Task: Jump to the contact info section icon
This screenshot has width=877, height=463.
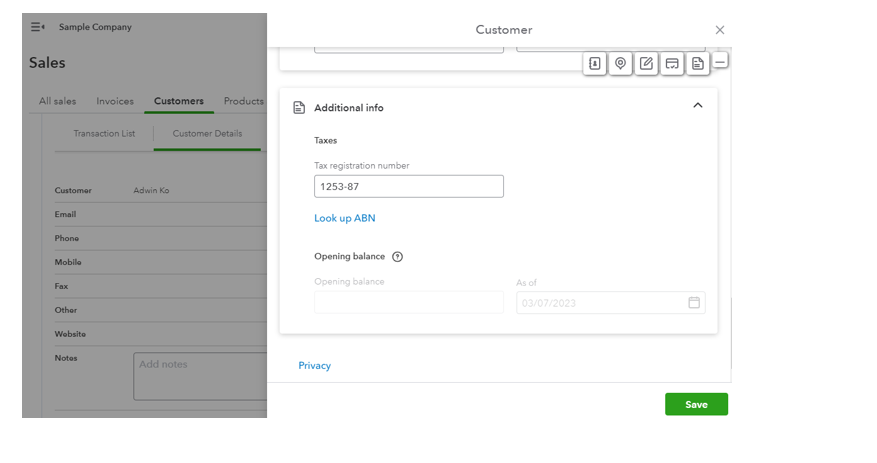Action: coord(595,64)
